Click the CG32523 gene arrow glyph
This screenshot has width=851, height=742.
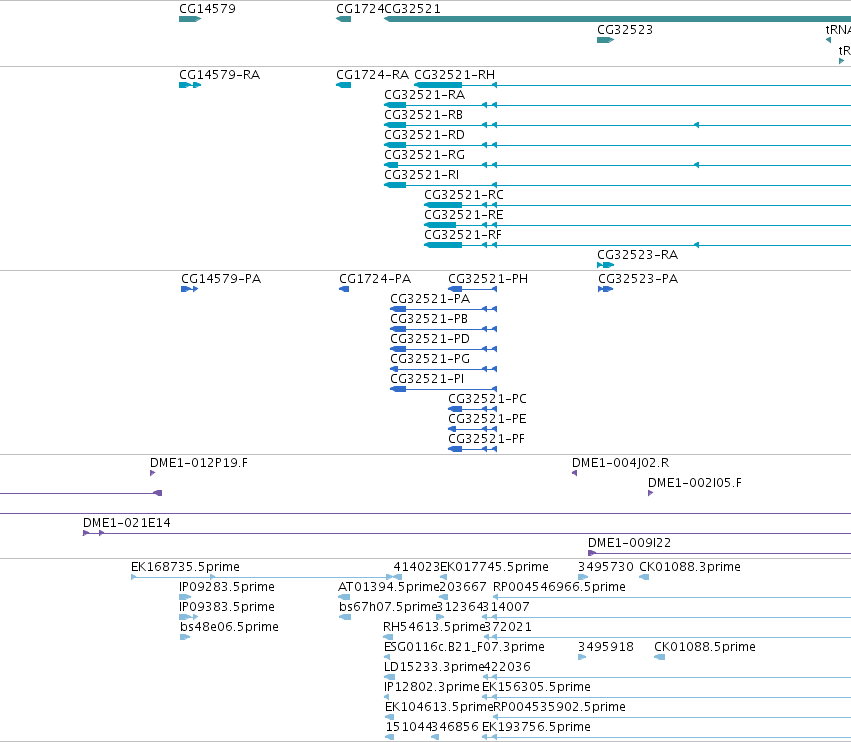tap(606, 40)
